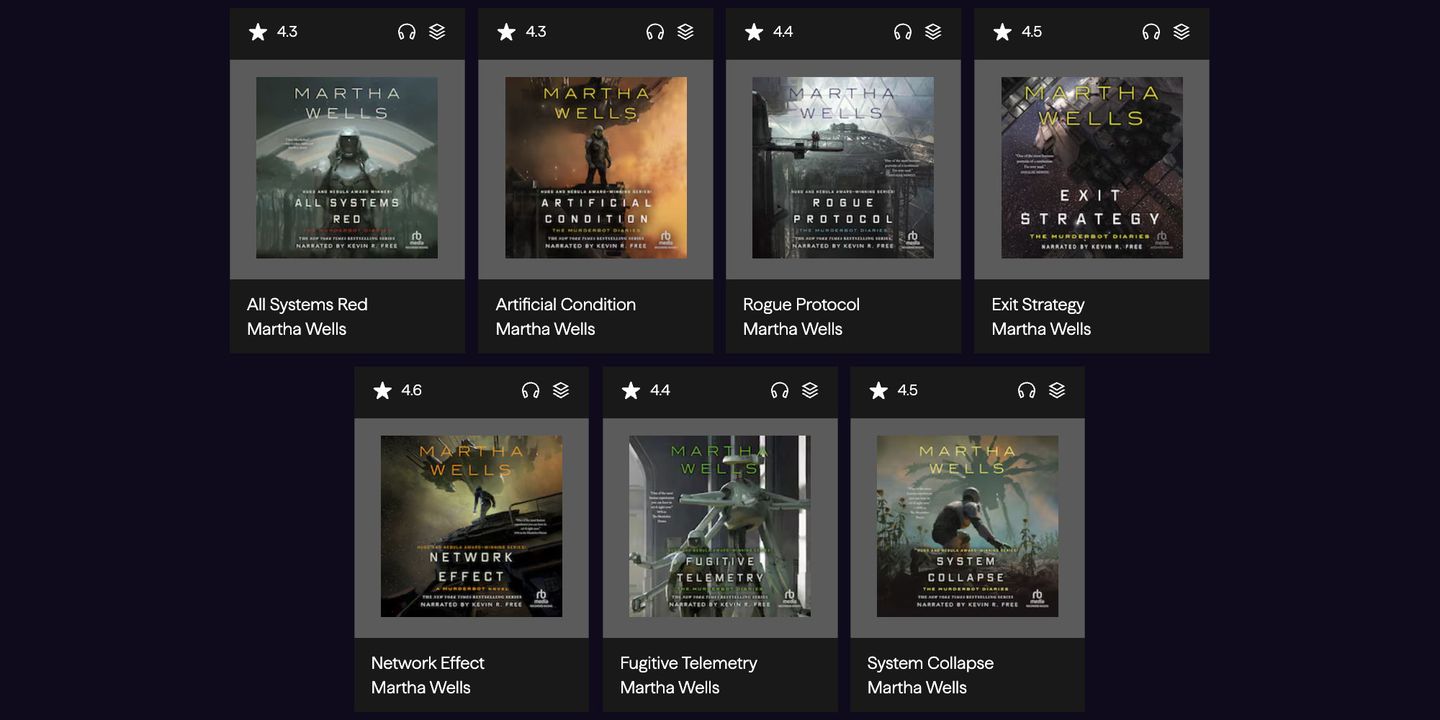This screenshot has width=1440, height=720.
Task: Click the Network Effect title text
Action: coord(428,662)
